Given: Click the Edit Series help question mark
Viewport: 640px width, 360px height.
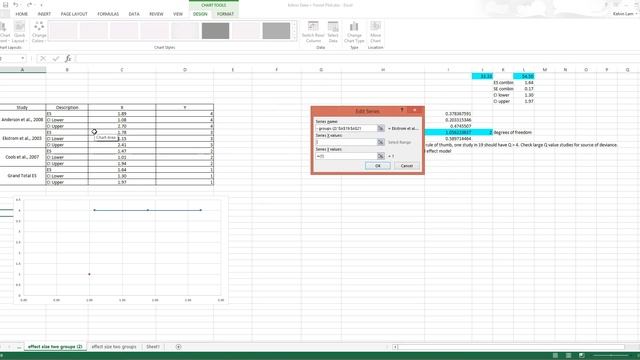Looking at the screenshot, I should [402, 110].
